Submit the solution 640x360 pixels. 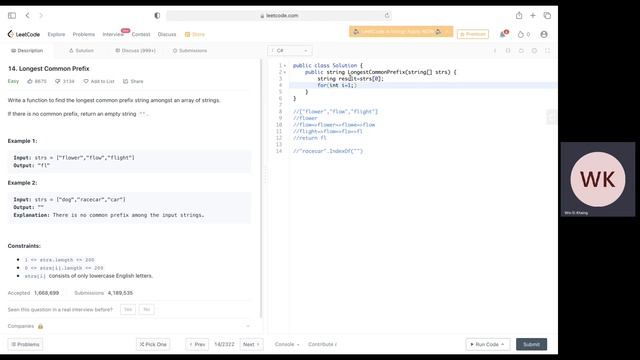tap(531, 344)
